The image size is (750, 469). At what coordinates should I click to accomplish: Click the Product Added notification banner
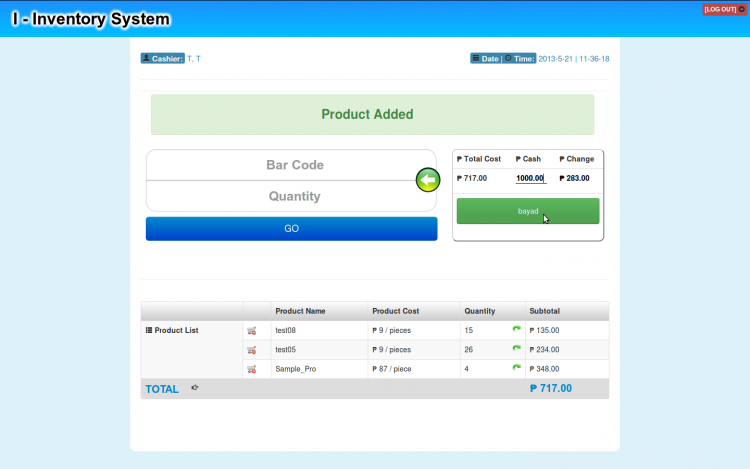pyautogui.click(x=373, y=114)
